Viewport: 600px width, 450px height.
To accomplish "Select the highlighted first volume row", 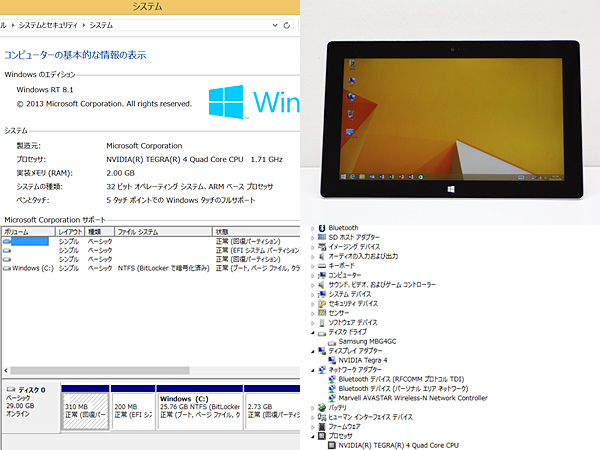I will [x=151, y=241].
